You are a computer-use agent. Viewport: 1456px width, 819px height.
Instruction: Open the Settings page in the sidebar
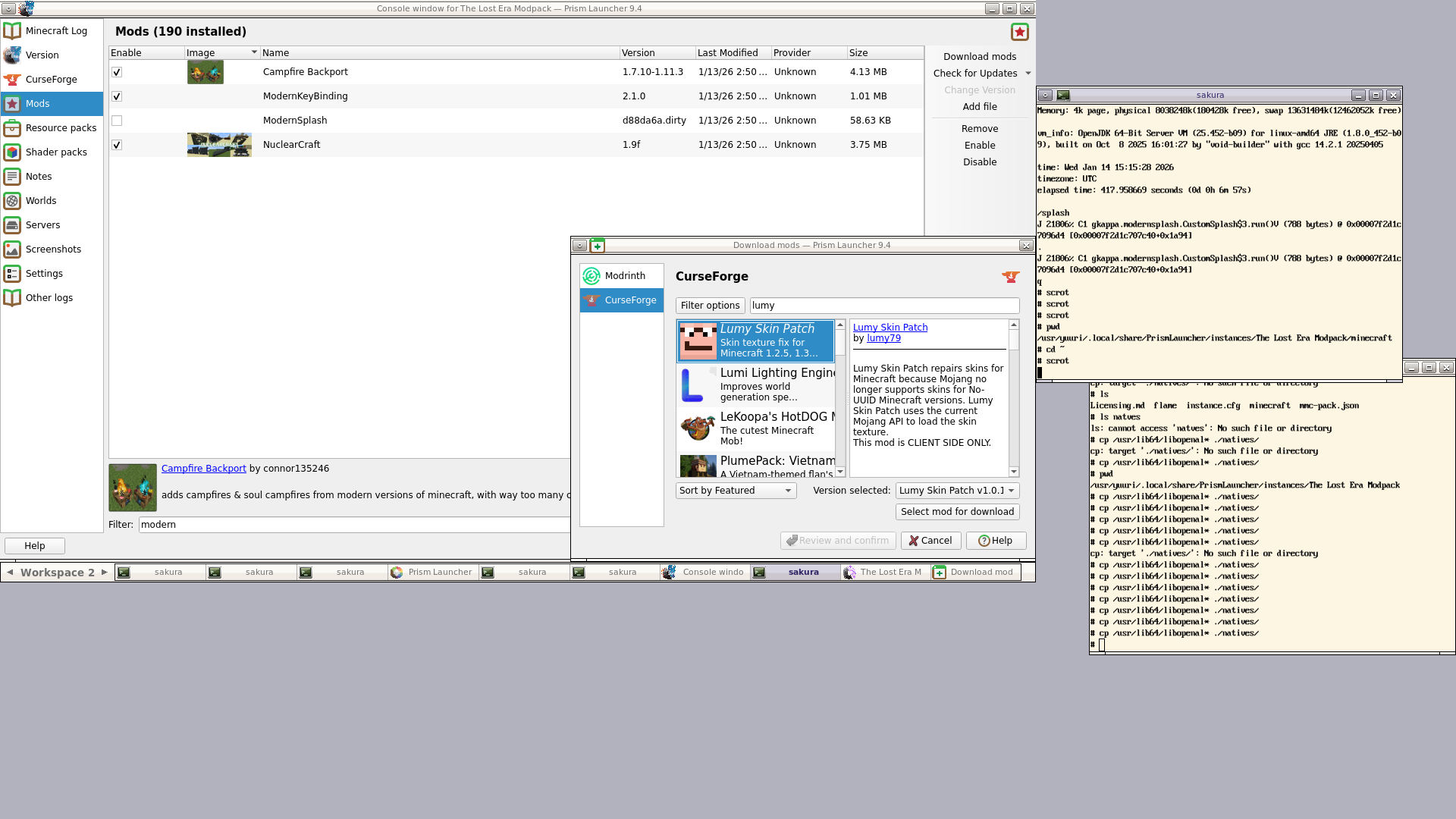point(44,274)
